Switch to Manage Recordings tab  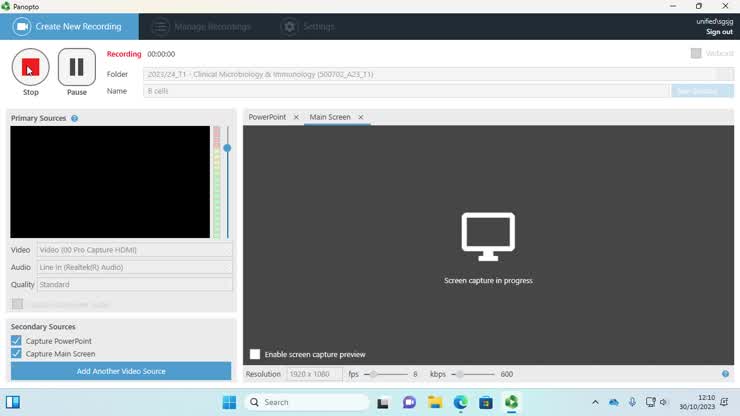[202, 26]
